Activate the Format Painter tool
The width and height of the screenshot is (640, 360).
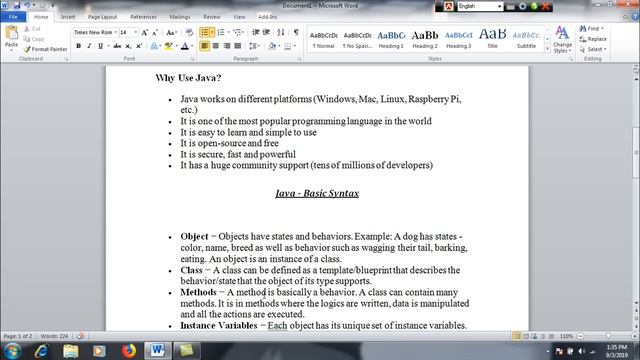45,49
